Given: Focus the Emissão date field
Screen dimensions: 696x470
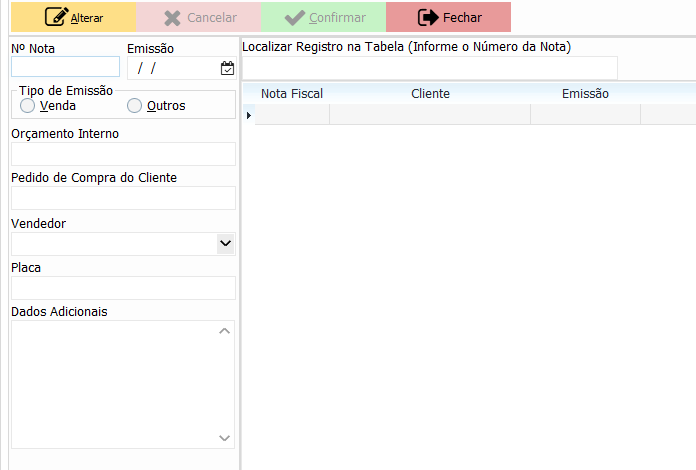Looking at the screenshot, I should coord(172,68).
